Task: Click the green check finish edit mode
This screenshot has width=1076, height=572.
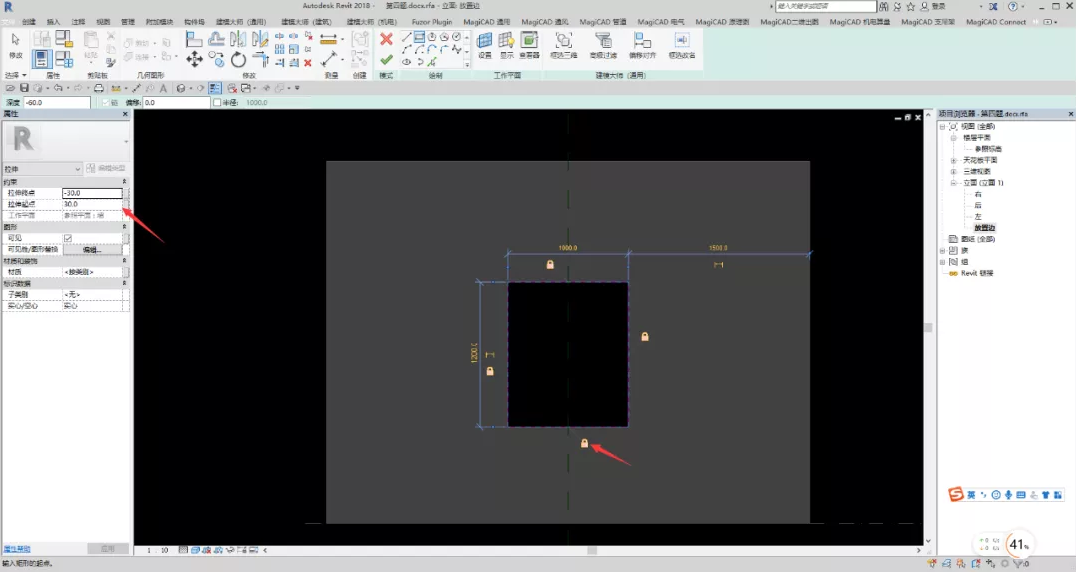Action: pos(386,60)
